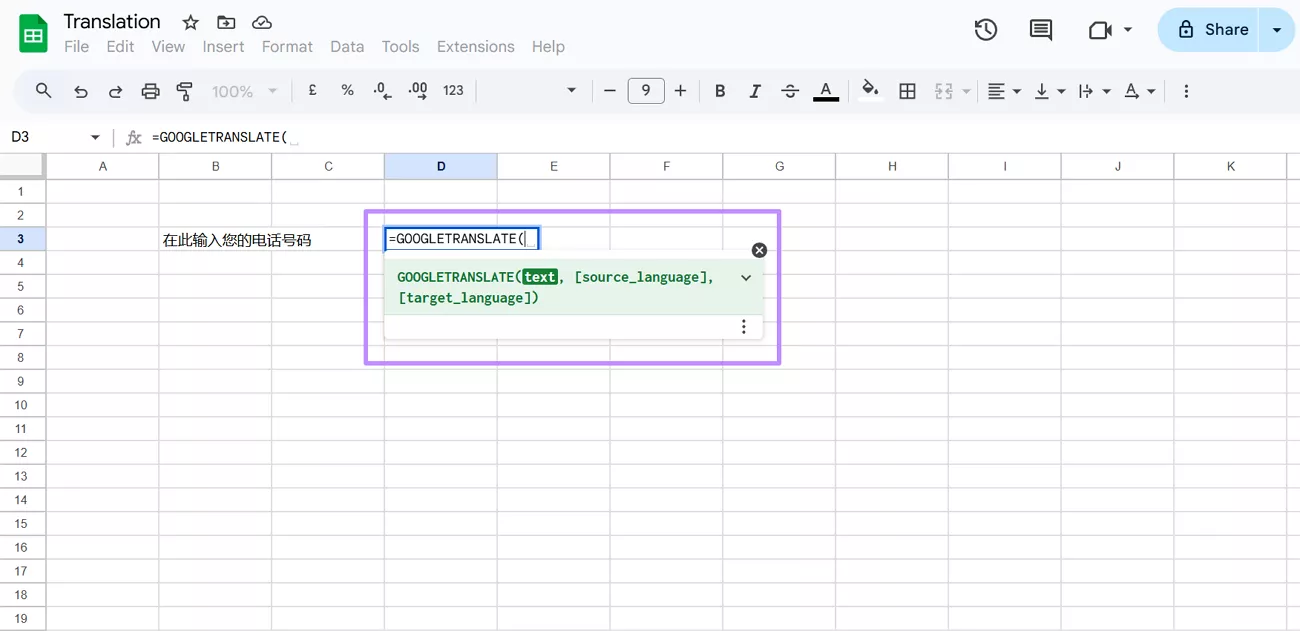Select the Paint format roller
The width and height of the screenshot is (1300, 631).
click(184, 91)
